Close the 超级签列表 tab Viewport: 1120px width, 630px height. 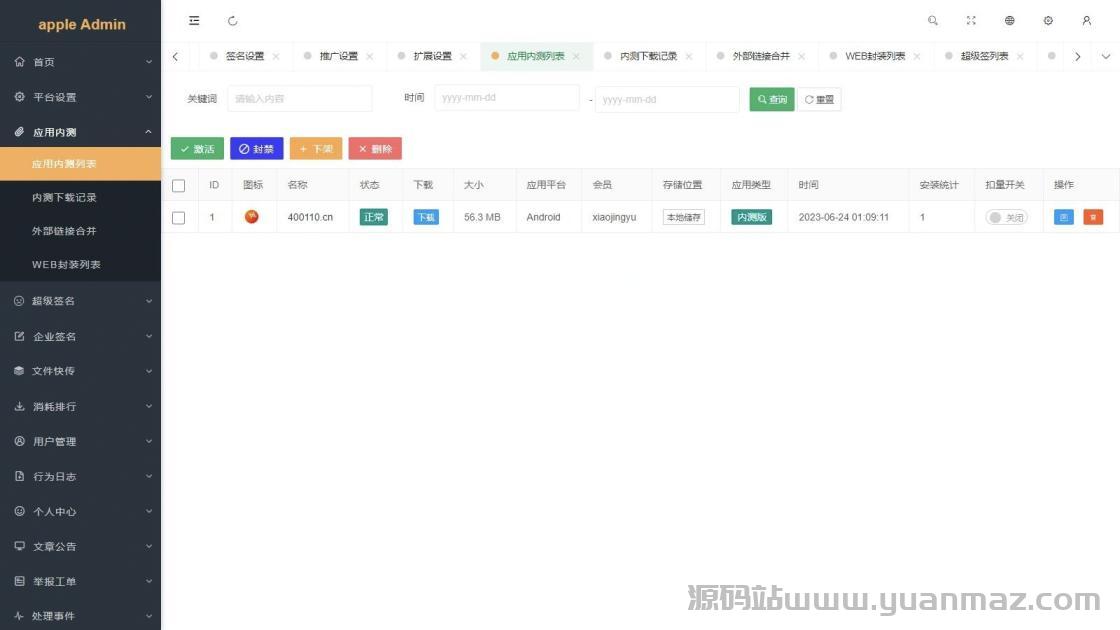[1020, 56]
